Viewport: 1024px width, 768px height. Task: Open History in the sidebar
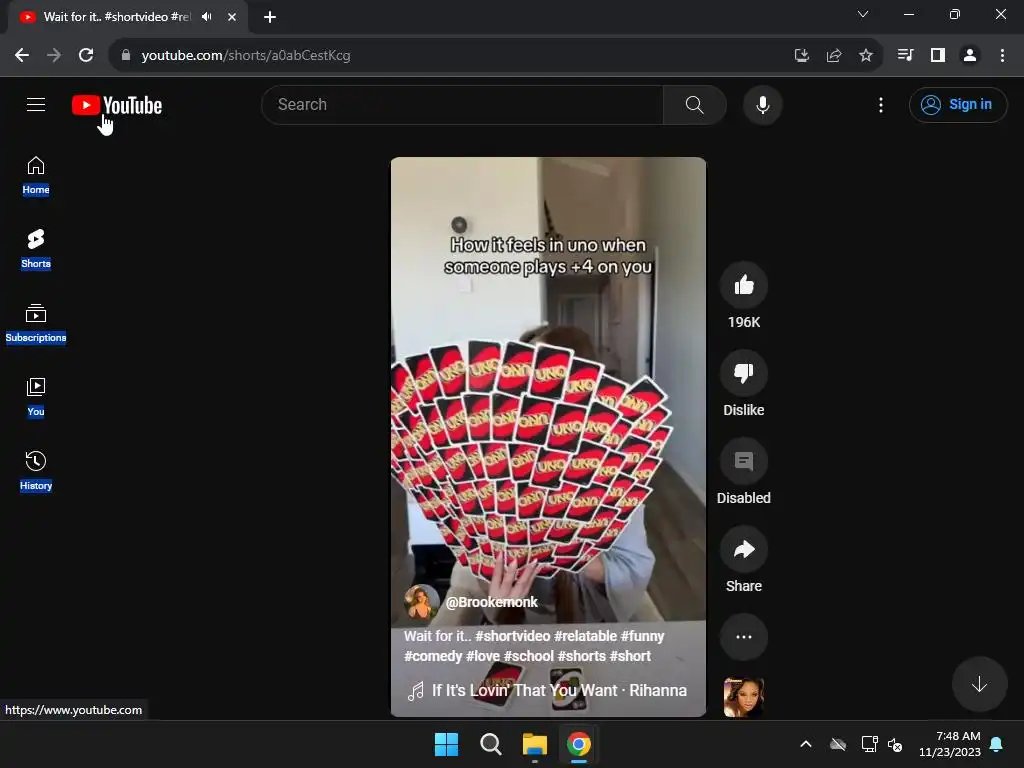point(36,471)
